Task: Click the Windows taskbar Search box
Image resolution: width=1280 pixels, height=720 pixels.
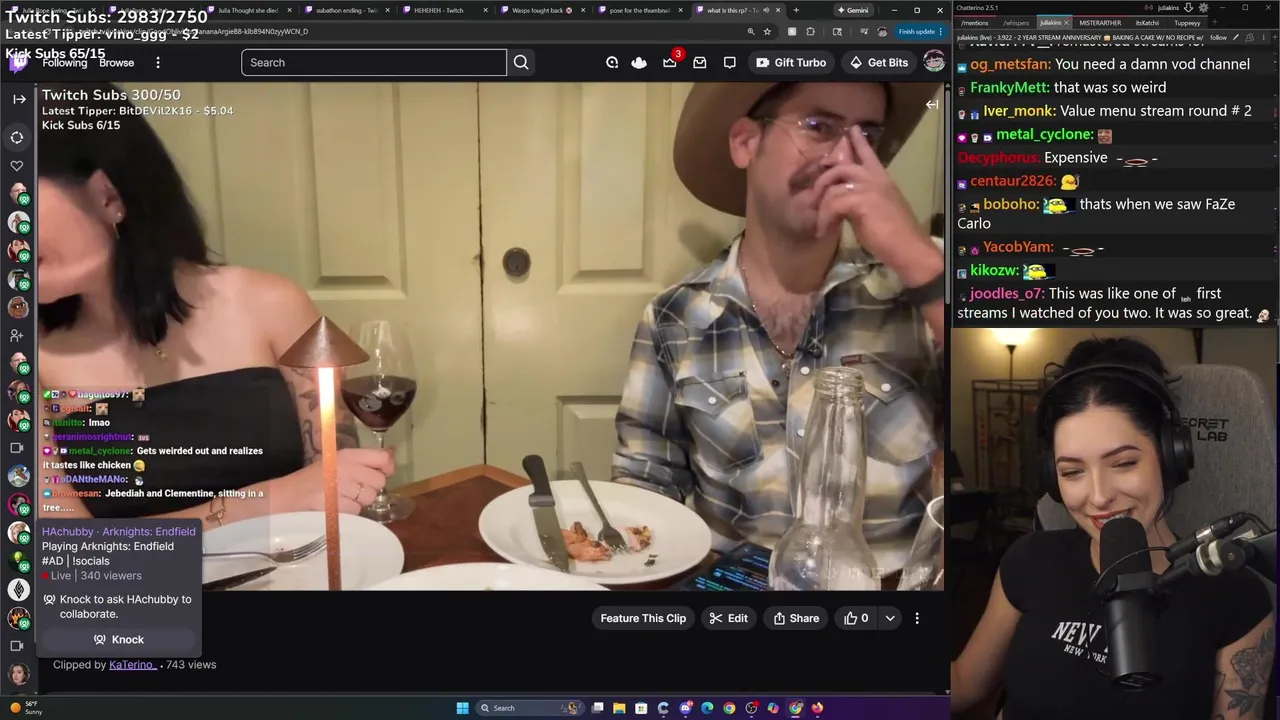Action: coord(530,708)
